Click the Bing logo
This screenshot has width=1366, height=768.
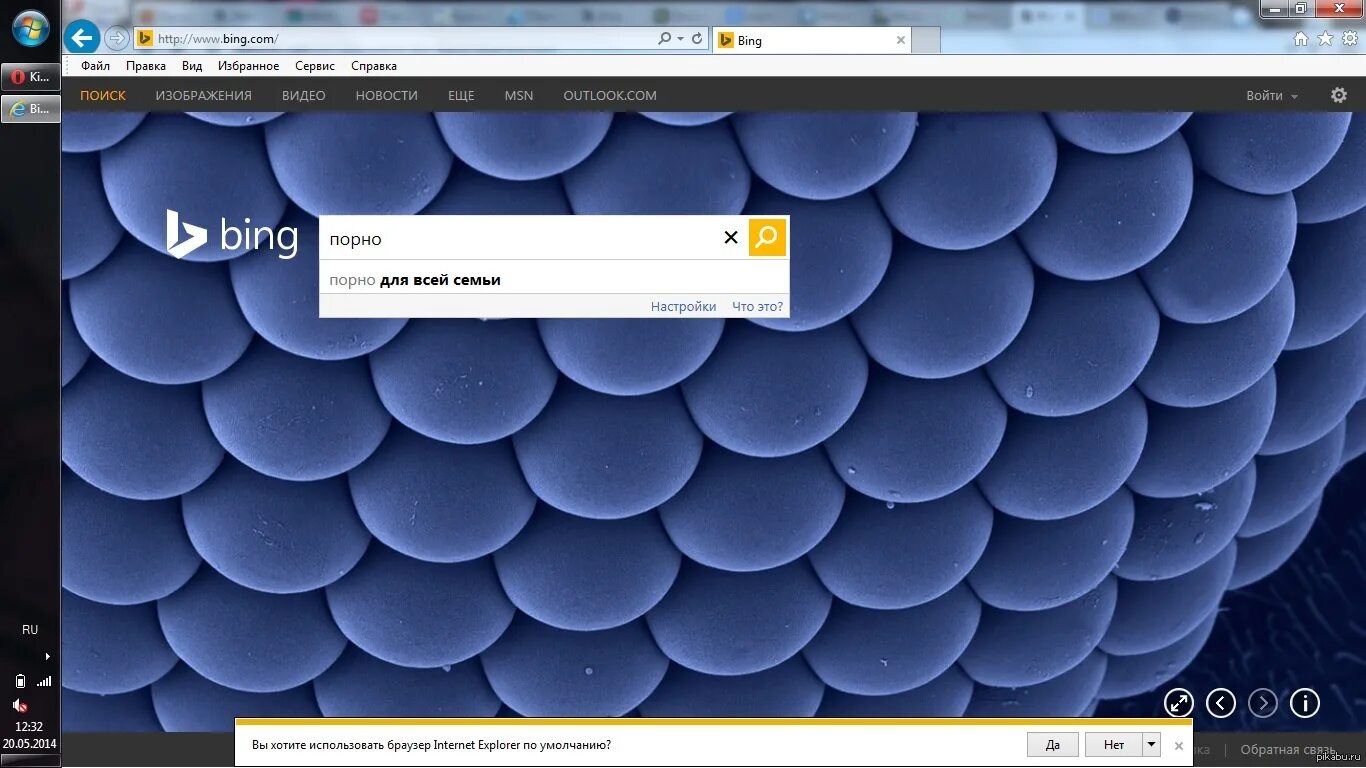click(232, 235)
